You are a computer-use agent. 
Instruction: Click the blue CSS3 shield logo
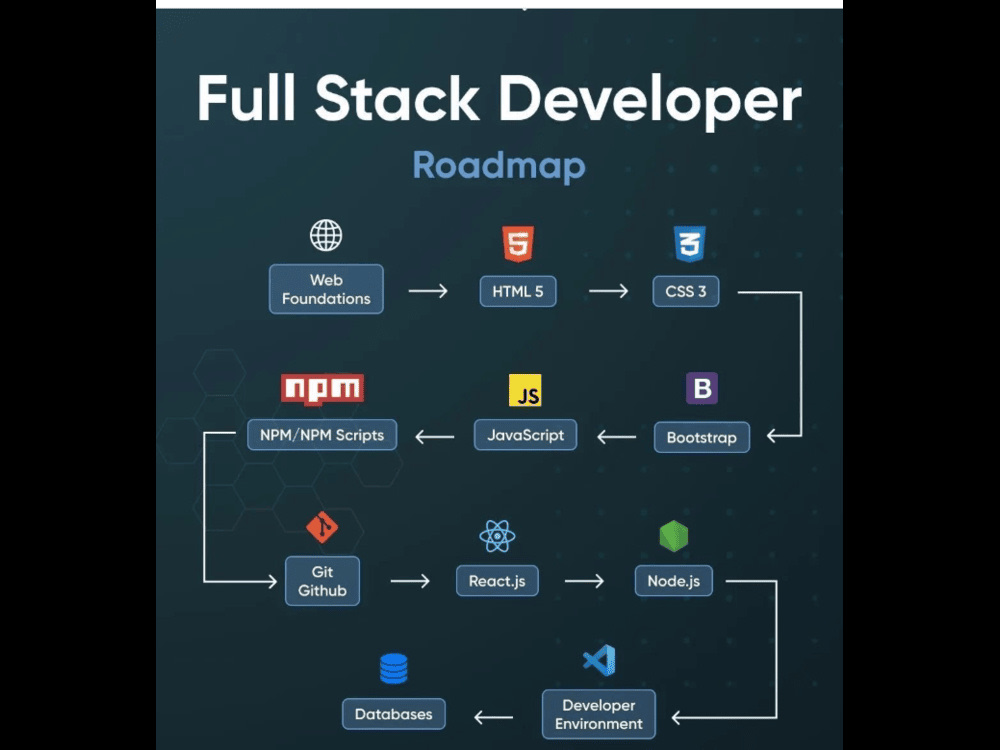coord(689,244)
